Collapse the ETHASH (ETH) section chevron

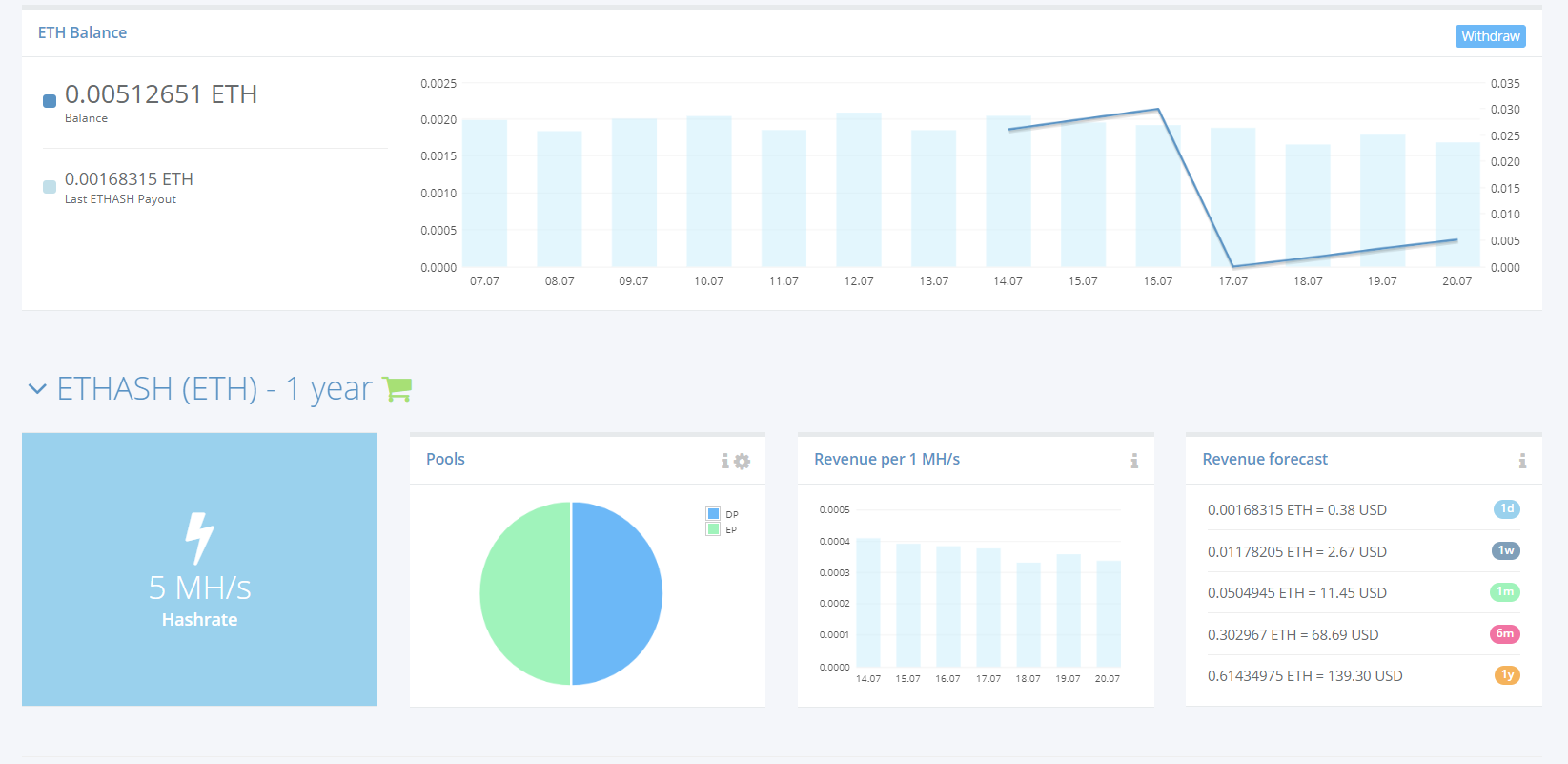pos(37,389)
